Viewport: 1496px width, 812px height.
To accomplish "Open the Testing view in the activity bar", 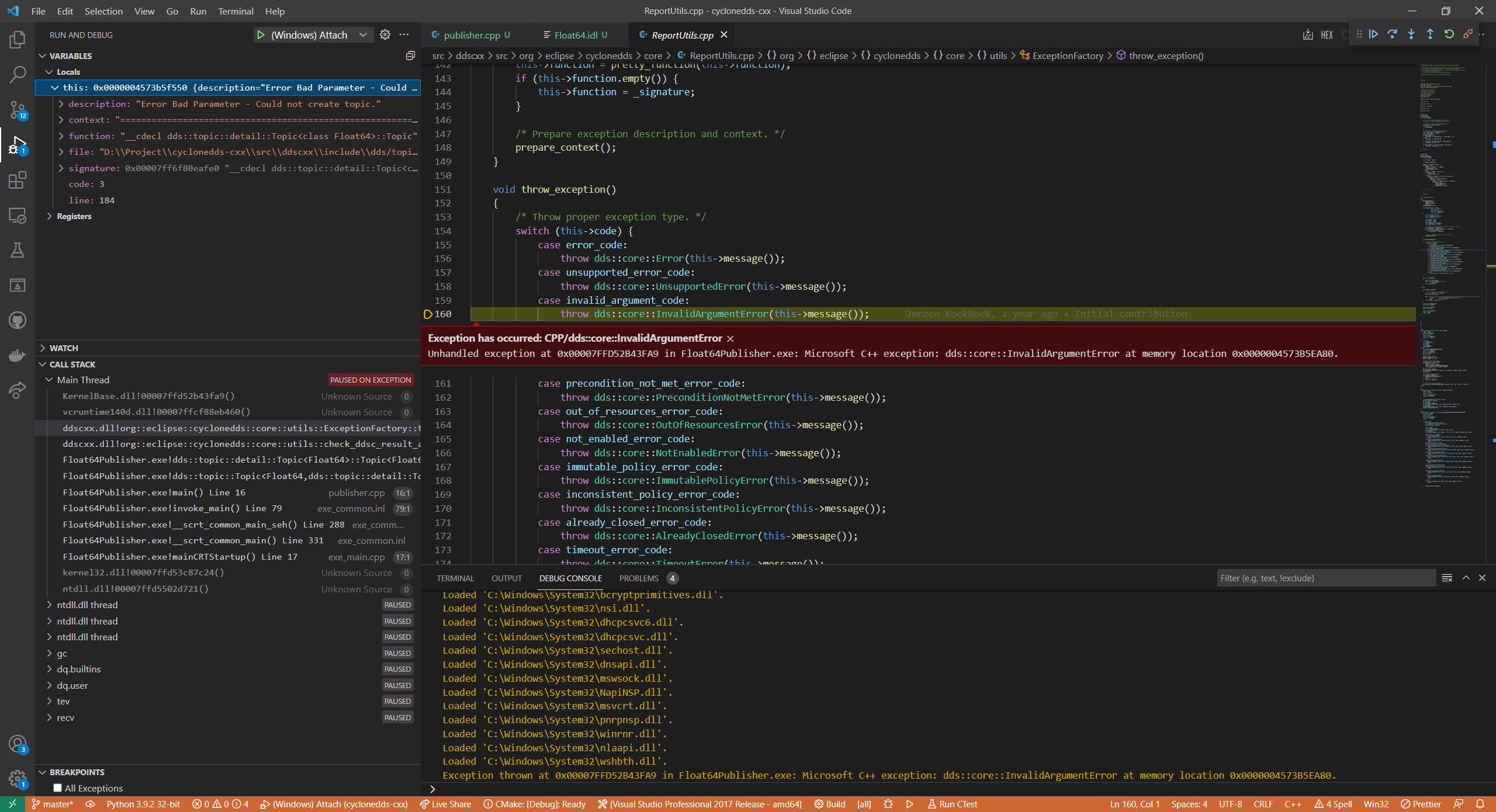I will (x=17, y=250).
